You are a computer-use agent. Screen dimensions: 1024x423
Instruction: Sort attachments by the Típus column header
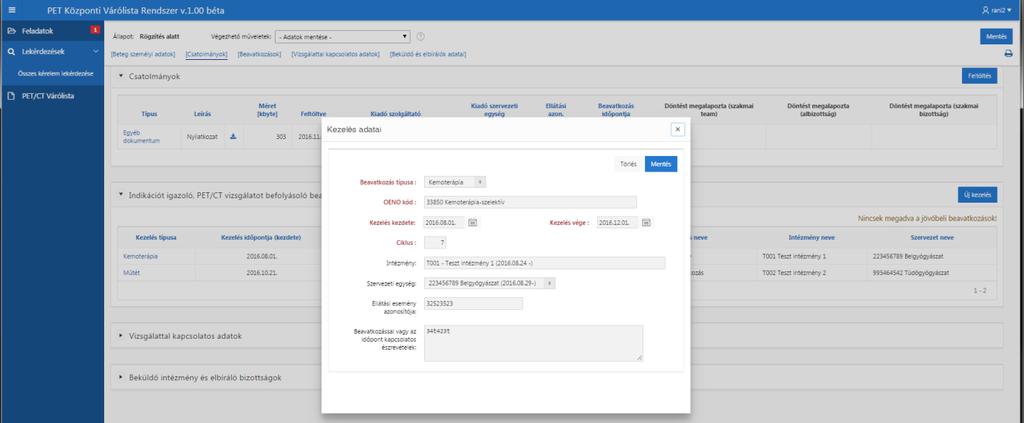point(149,114)
